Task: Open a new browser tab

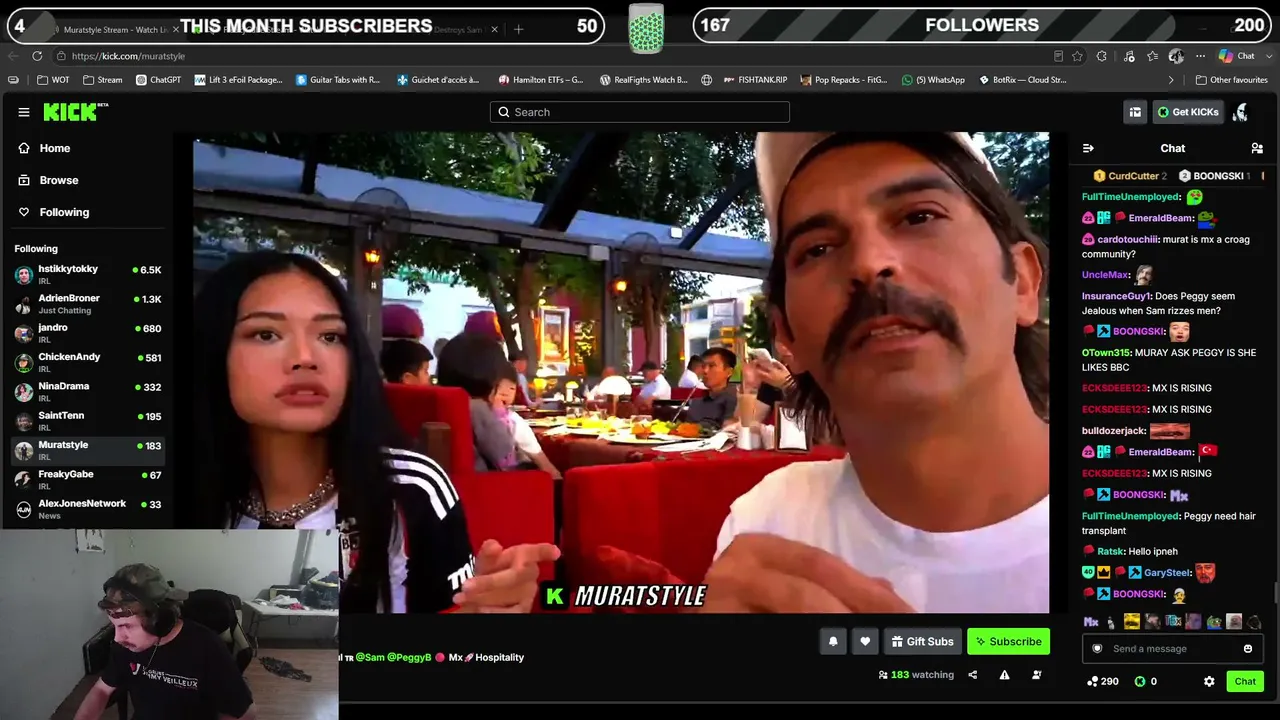Action: click(x=518, y=29)
